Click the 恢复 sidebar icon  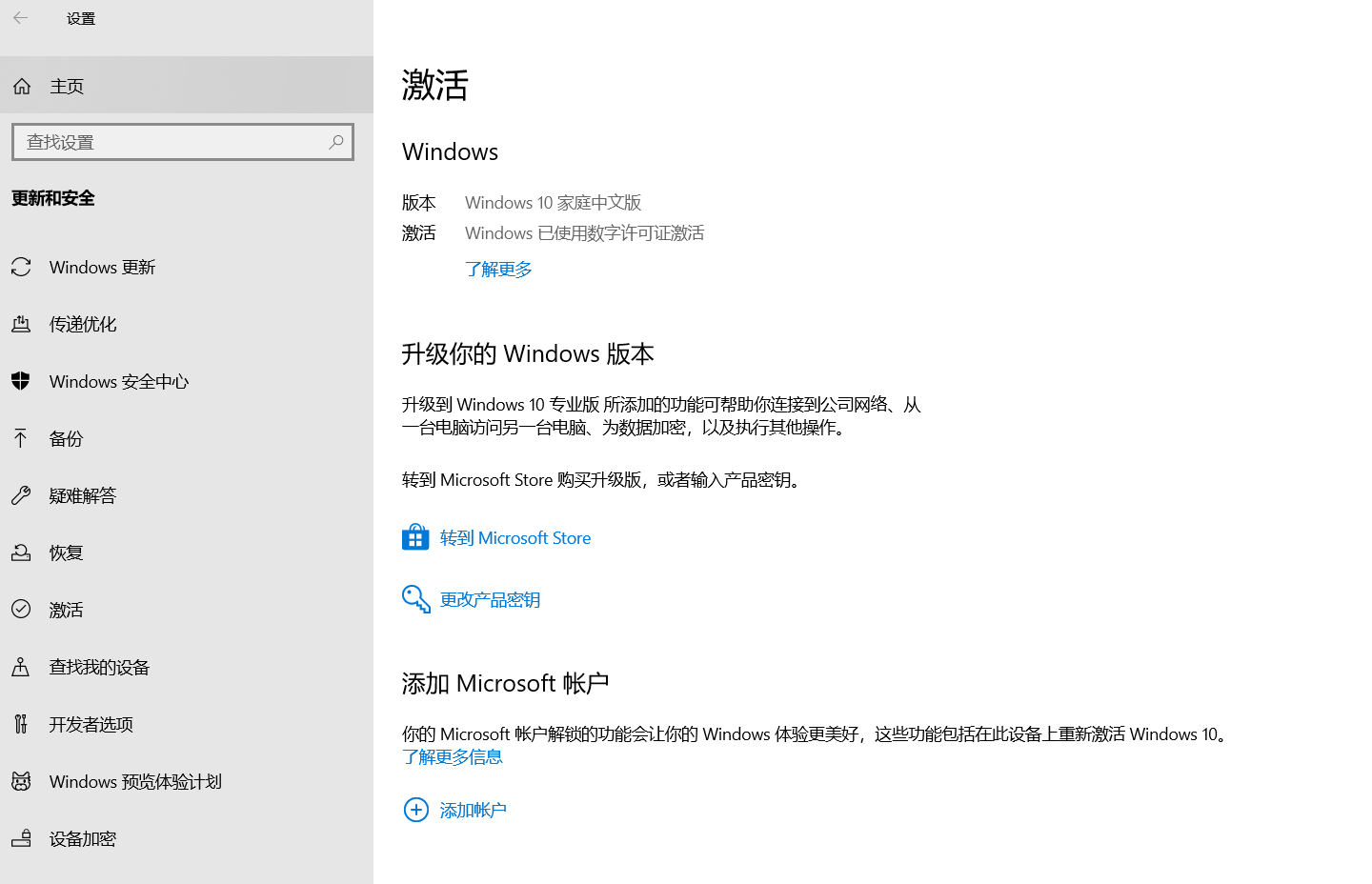[21, 552]
